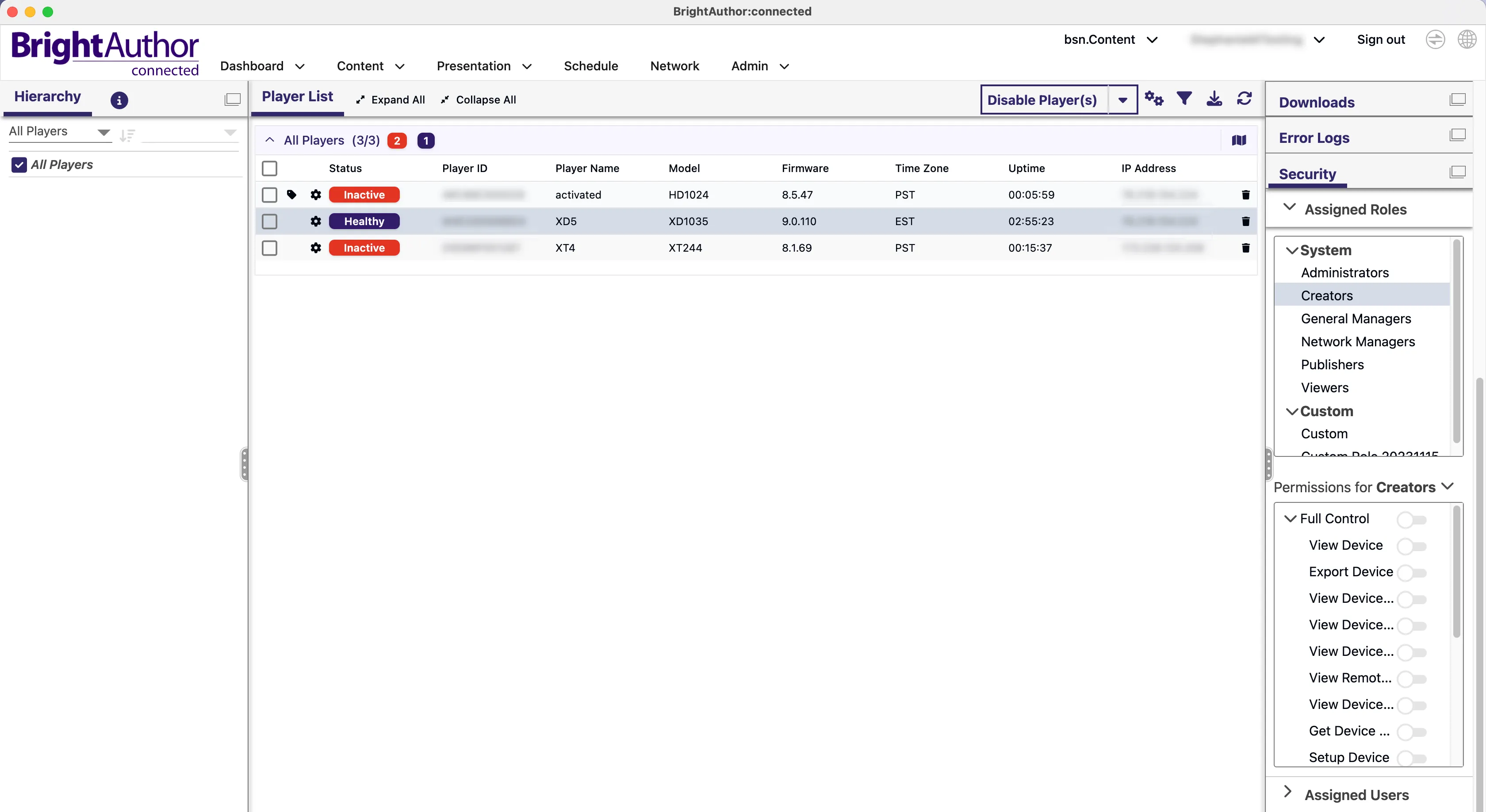Viewport: 1486px width, 812px height.
Task: Click the connection switch icon beside Sign out
Action: tap(1435, 39)
